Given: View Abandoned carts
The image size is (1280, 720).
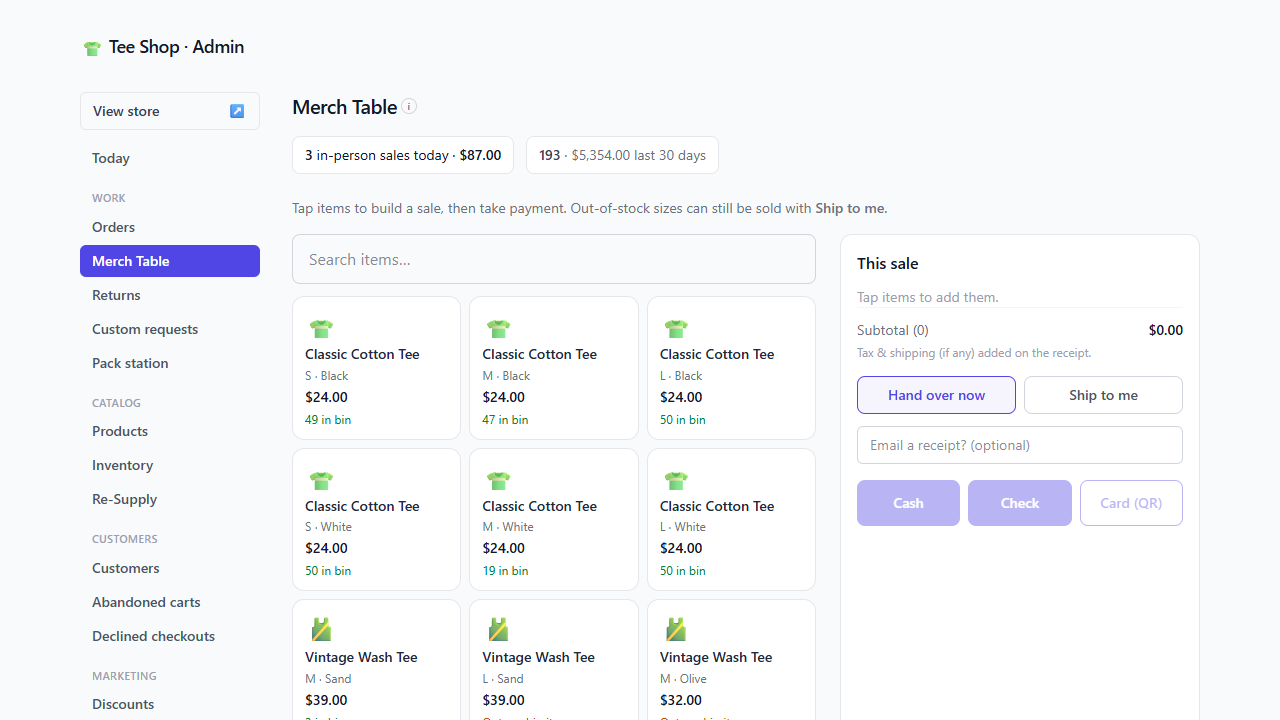Looking at the screenshot, I should point(170,602).
